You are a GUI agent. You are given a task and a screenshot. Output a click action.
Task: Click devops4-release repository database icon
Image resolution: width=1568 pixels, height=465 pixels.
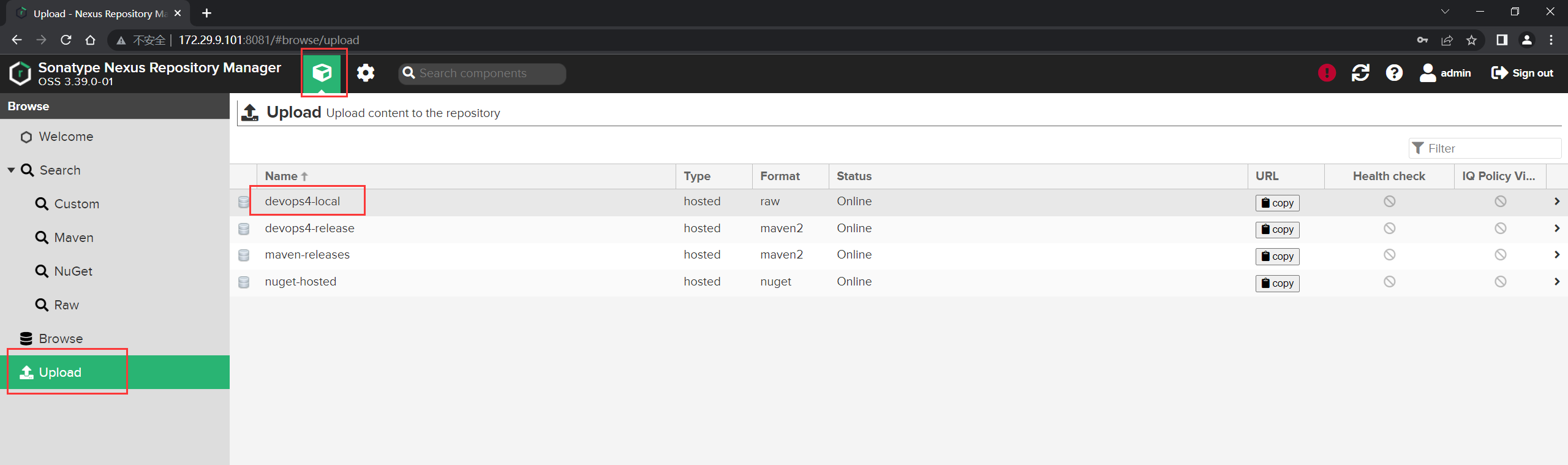pos(244,229)
